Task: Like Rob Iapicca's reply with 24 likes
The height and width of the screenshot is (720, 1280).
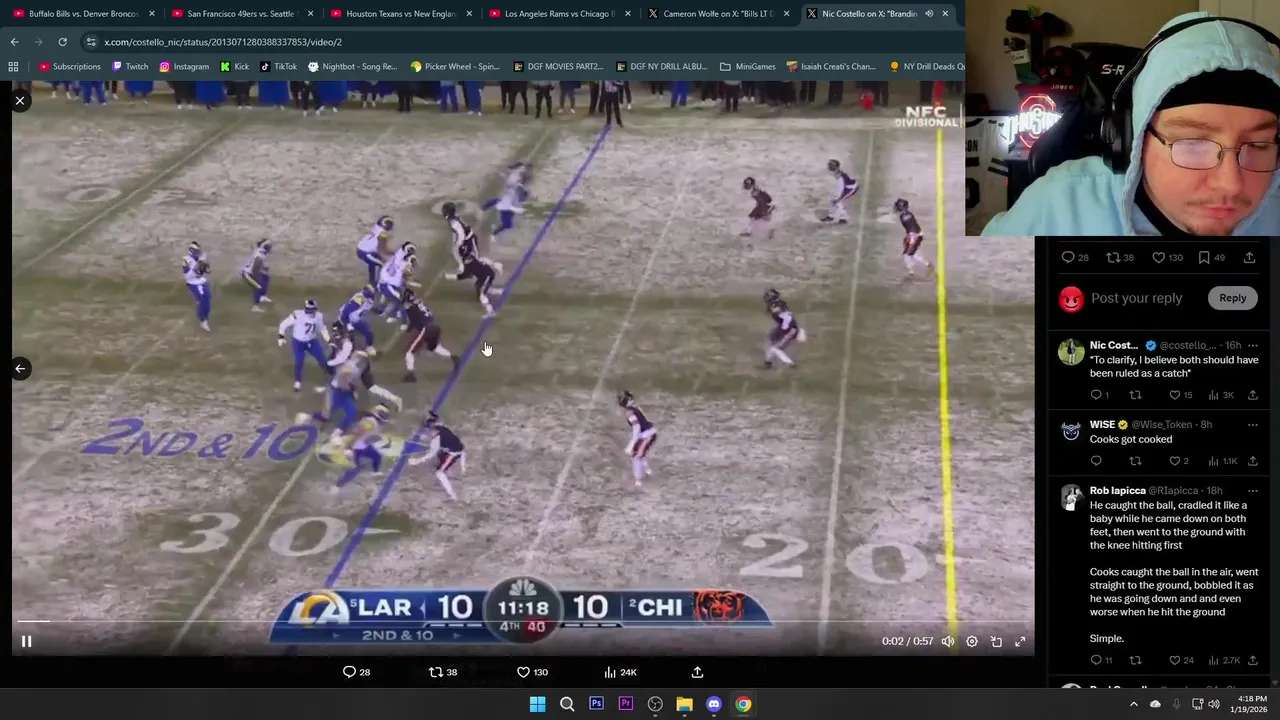Action: 1181,661
